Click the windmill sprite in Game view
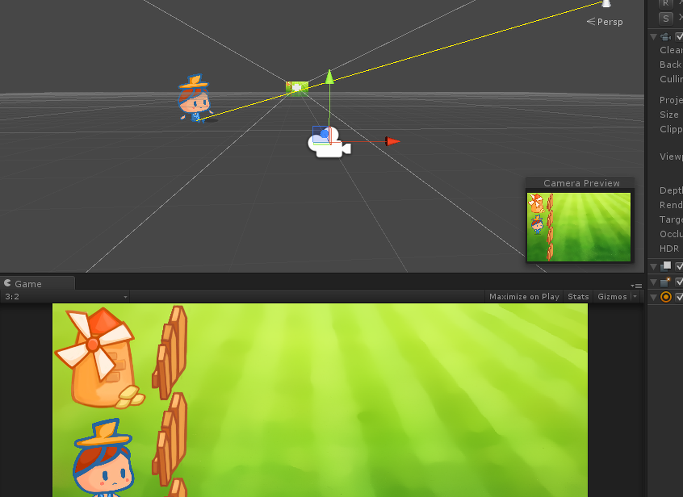 [x=99, y=358]
